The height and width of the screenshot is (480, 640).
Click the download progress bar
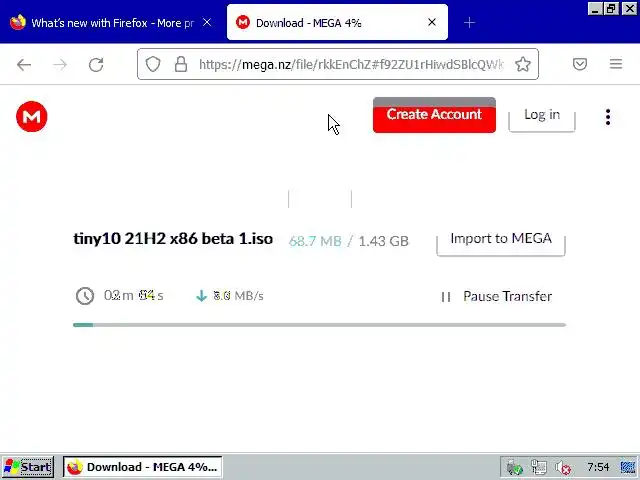319,325
